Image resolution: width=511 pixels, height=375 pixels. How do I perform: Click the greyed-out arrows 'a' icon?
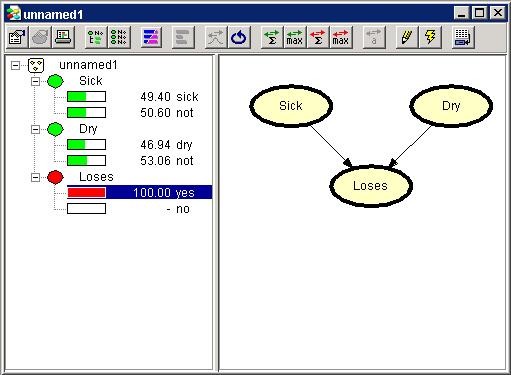pos(374,37)
